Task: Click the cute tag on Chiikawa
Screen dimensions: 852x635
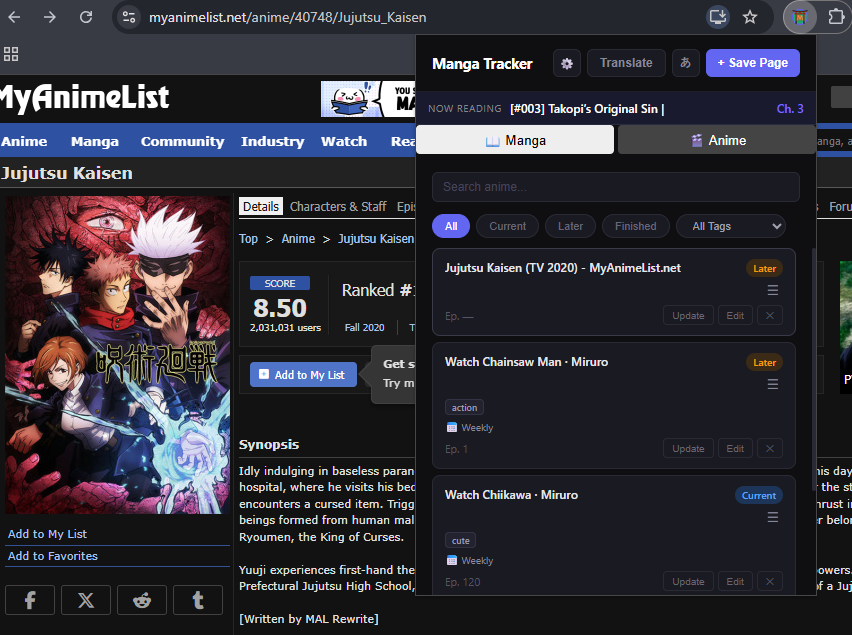Action: [460, 540]
